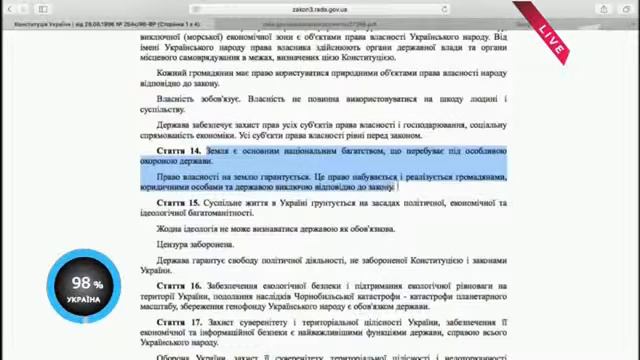Click the zakon3.rada.gov.ua address field
The height and width of the screenshot is (360, 640).
320,9
